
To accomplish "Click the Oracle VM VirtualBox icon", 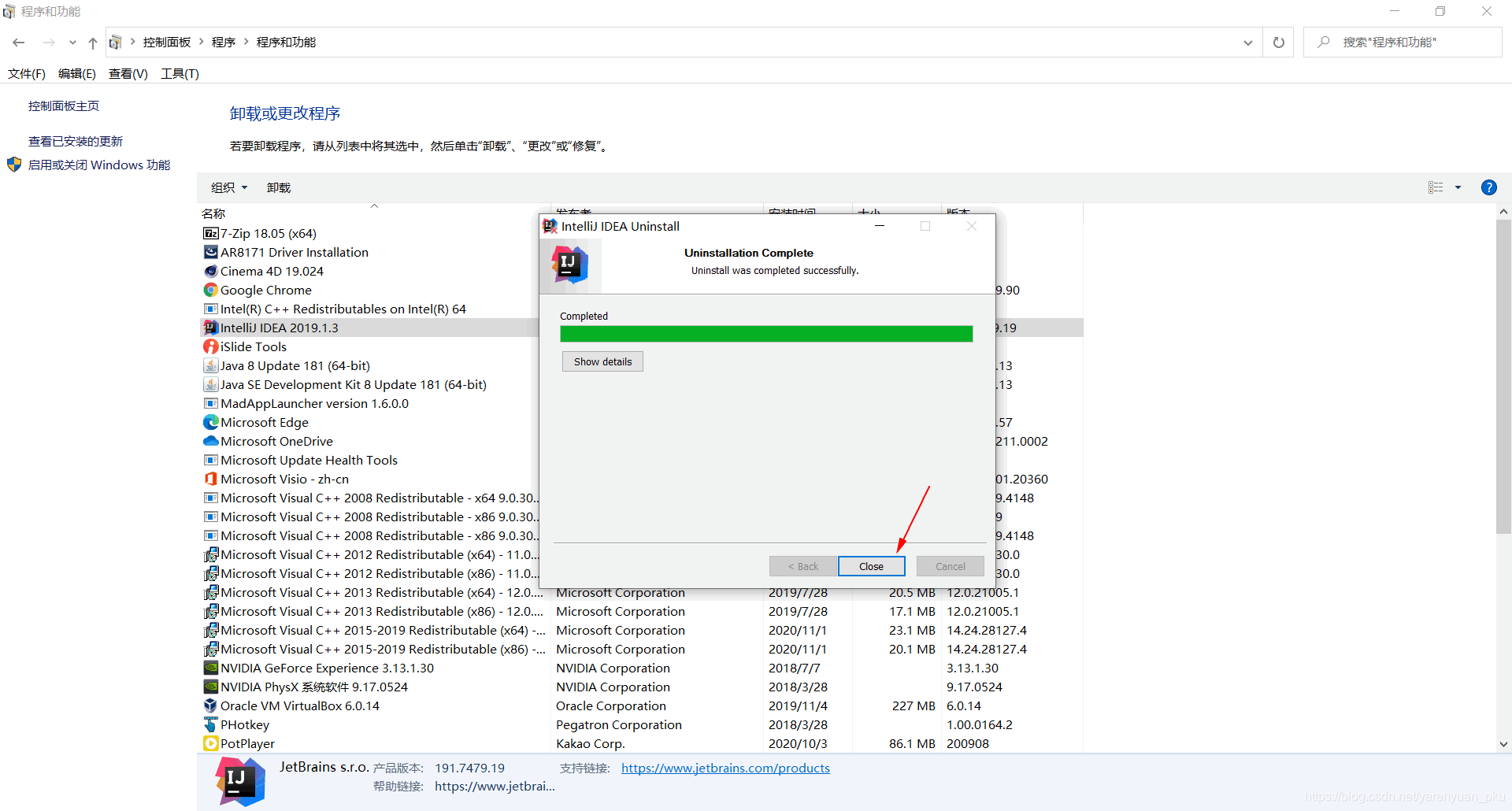I will point(211,705).
